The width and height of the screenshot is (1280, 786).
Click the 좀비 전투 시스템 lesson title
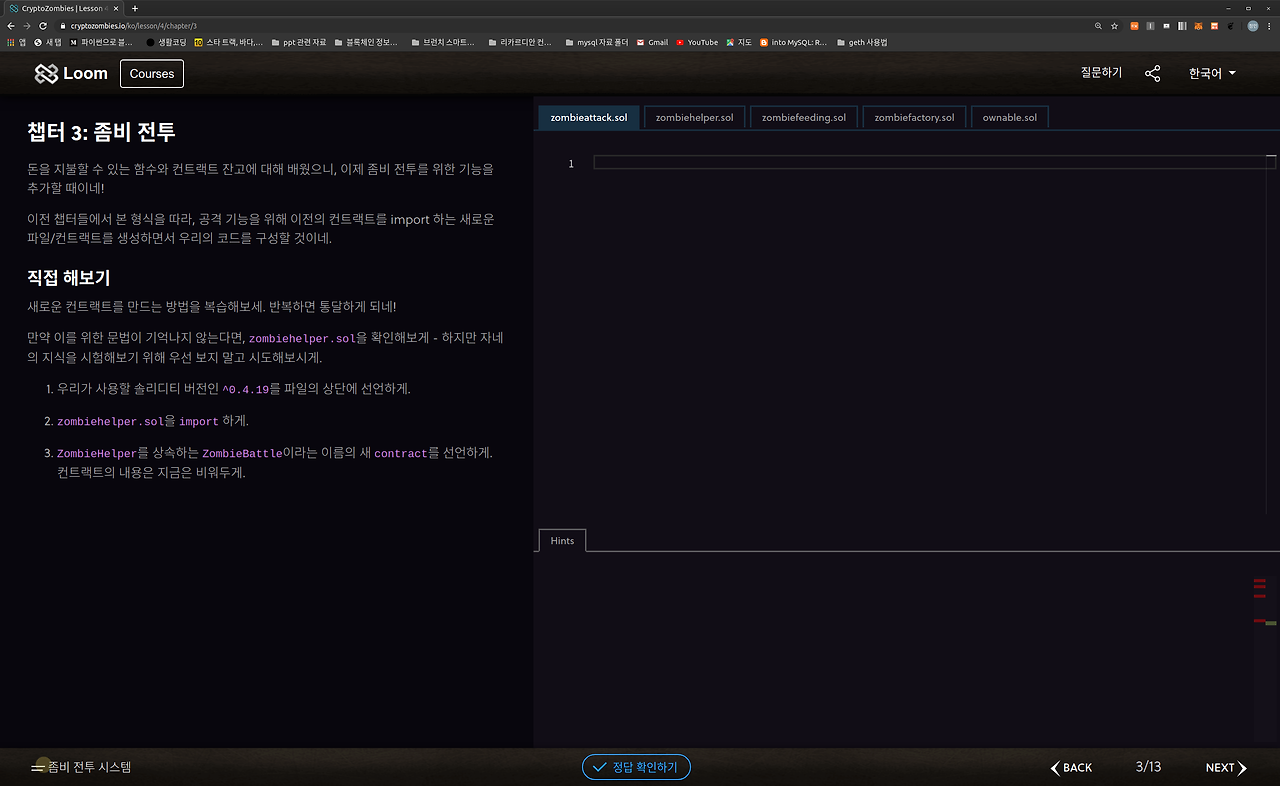90,767
